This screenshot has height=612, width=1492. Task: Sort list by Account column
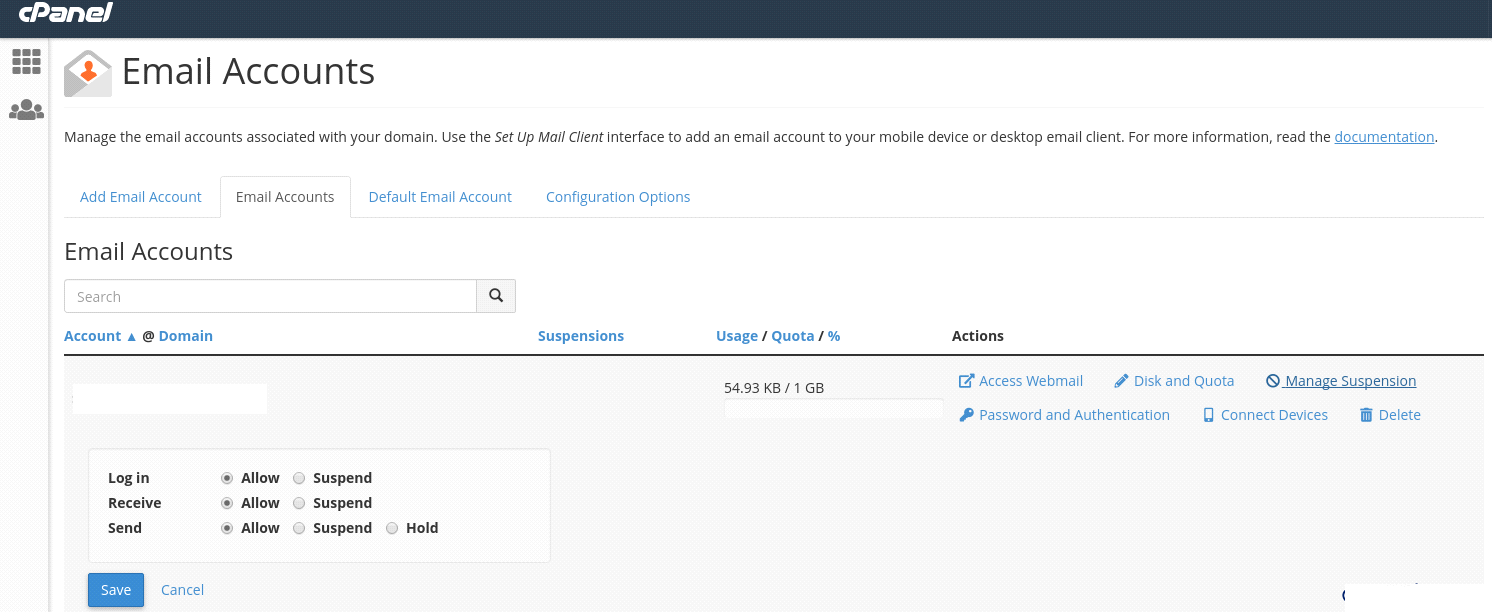pos(93,336)
